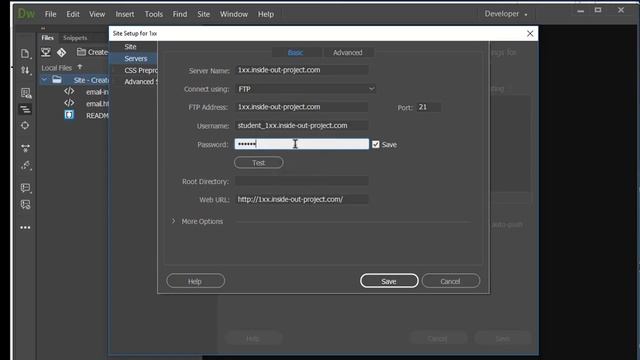640x360 pixels.
Task: Select CSS Preprocessors category
Action: pos(140,70)
